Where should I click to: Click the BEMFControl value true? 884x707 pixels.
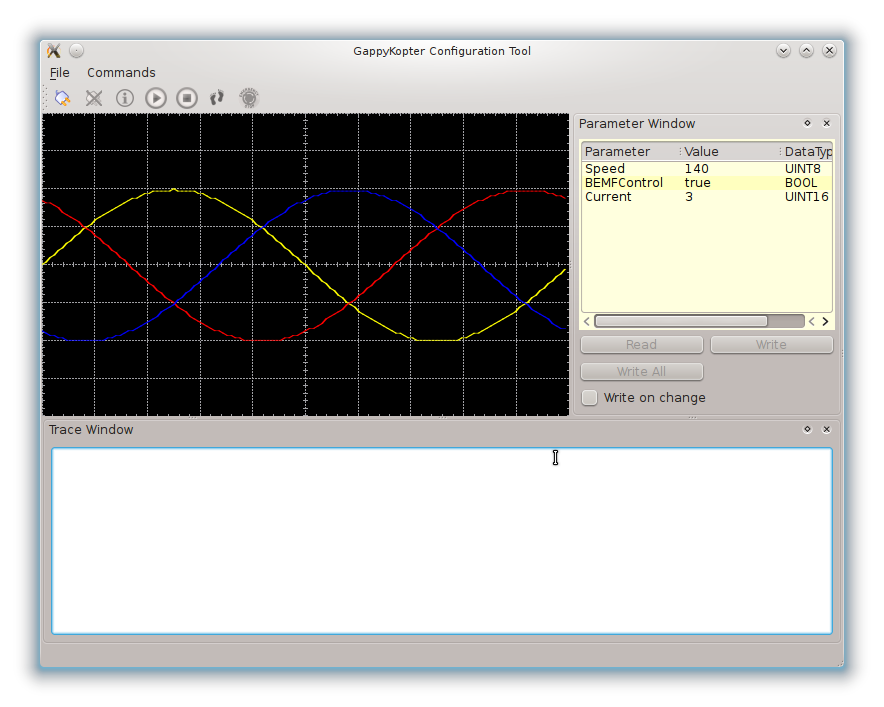pyautogui.click(x=697, y=183)
